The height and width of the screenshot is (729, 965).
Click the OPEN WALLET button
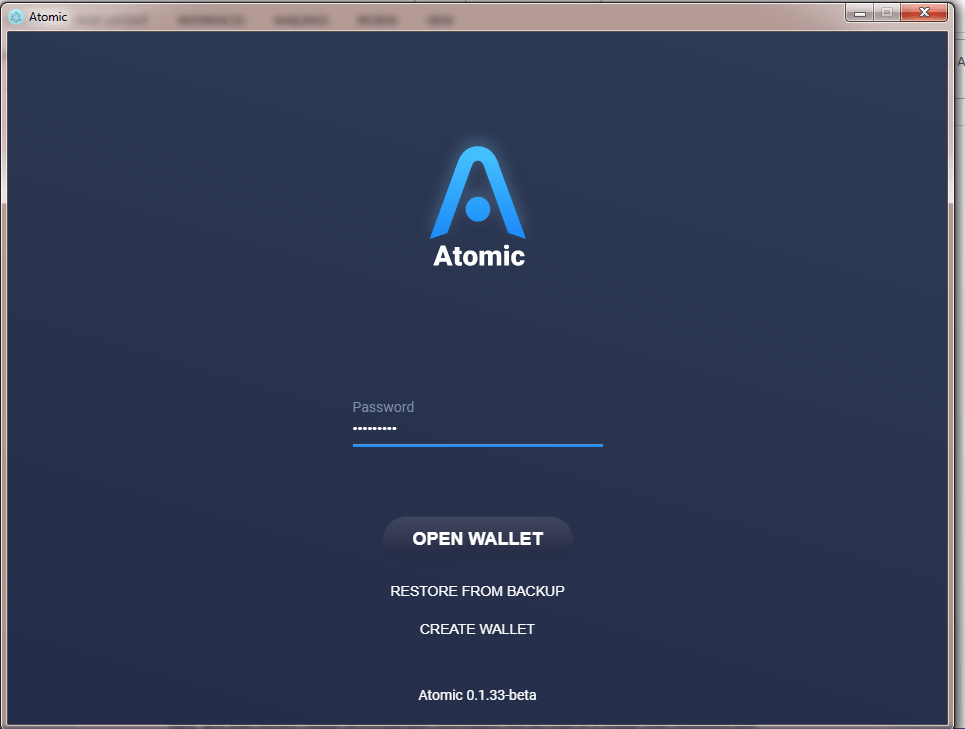(478, 538)
